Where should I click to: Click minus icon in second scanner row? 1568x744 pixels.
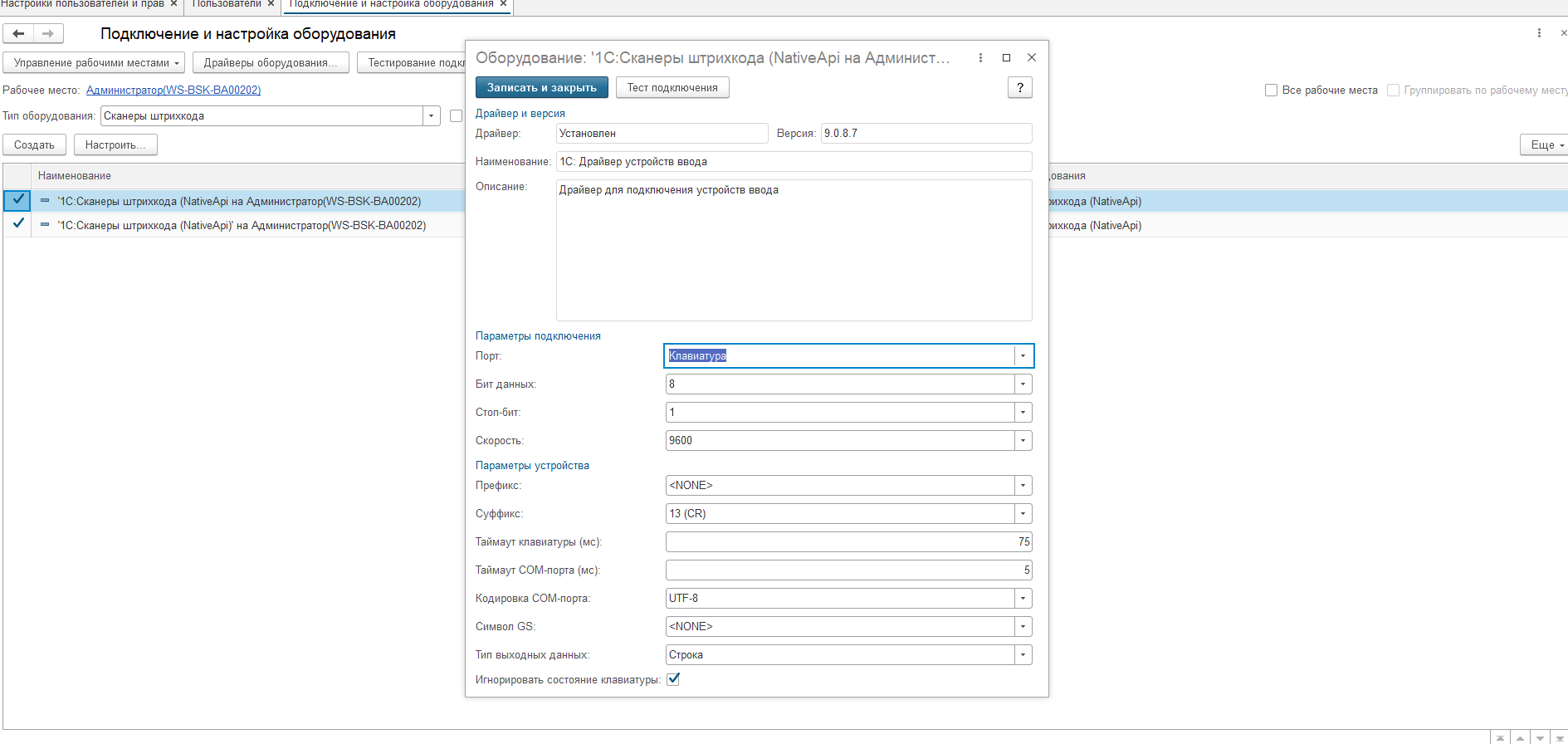[x=45, y=225]
